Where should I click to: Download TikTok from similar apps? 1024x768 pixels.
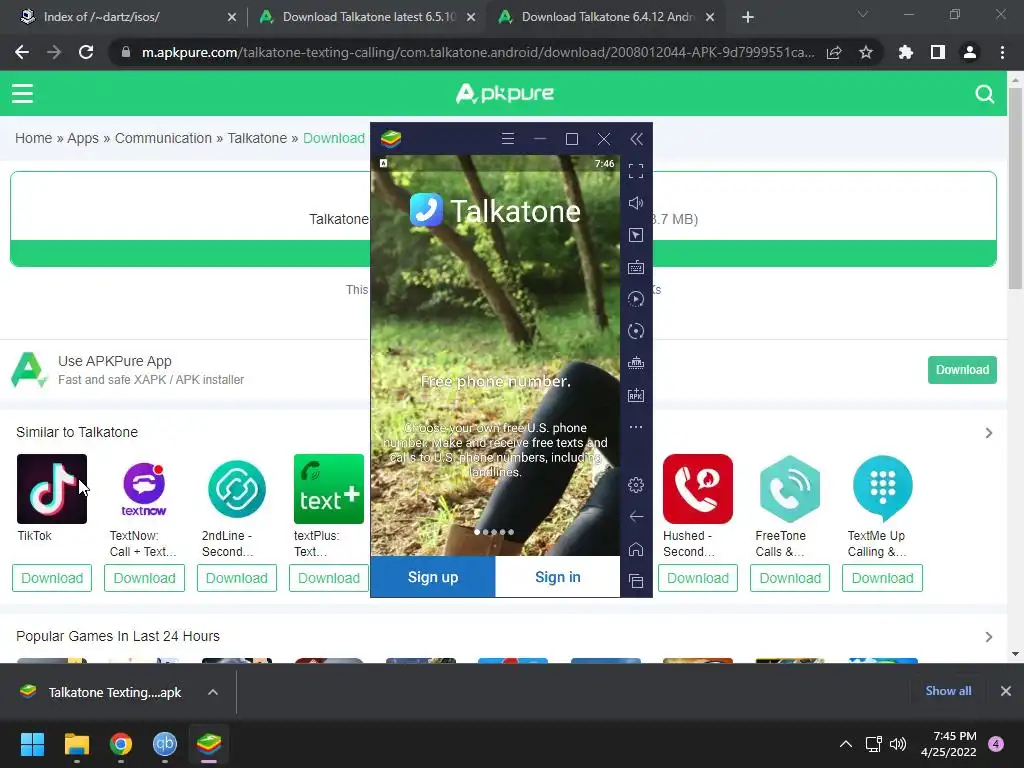52,578
